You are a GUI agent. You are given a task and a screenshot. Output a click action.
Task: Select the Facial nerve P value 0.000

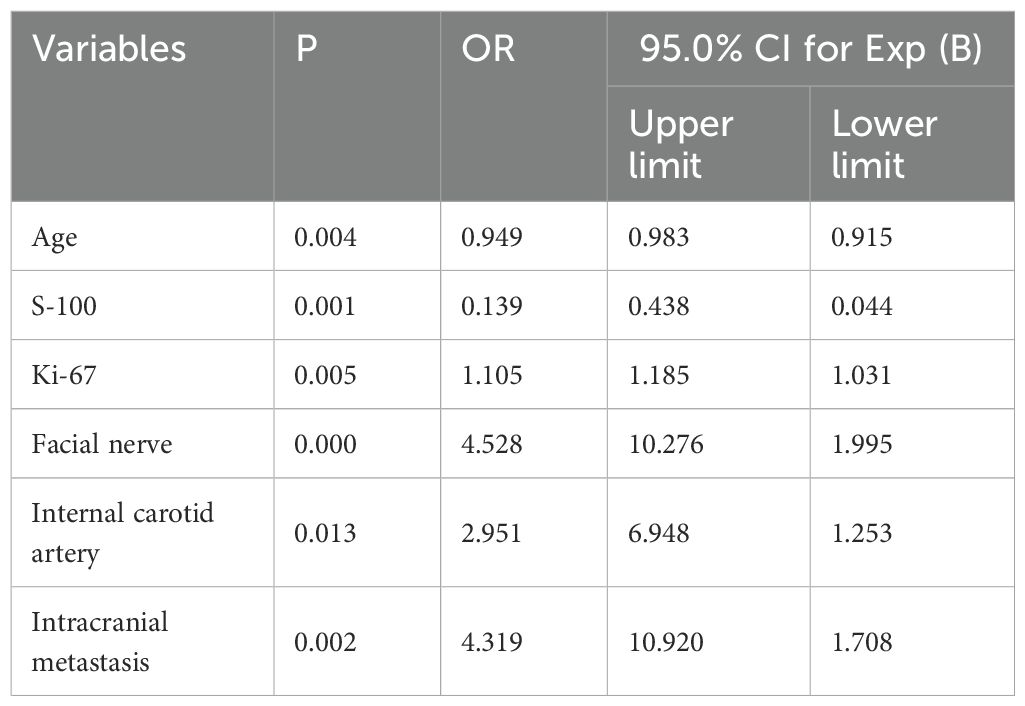coord(325,443)
